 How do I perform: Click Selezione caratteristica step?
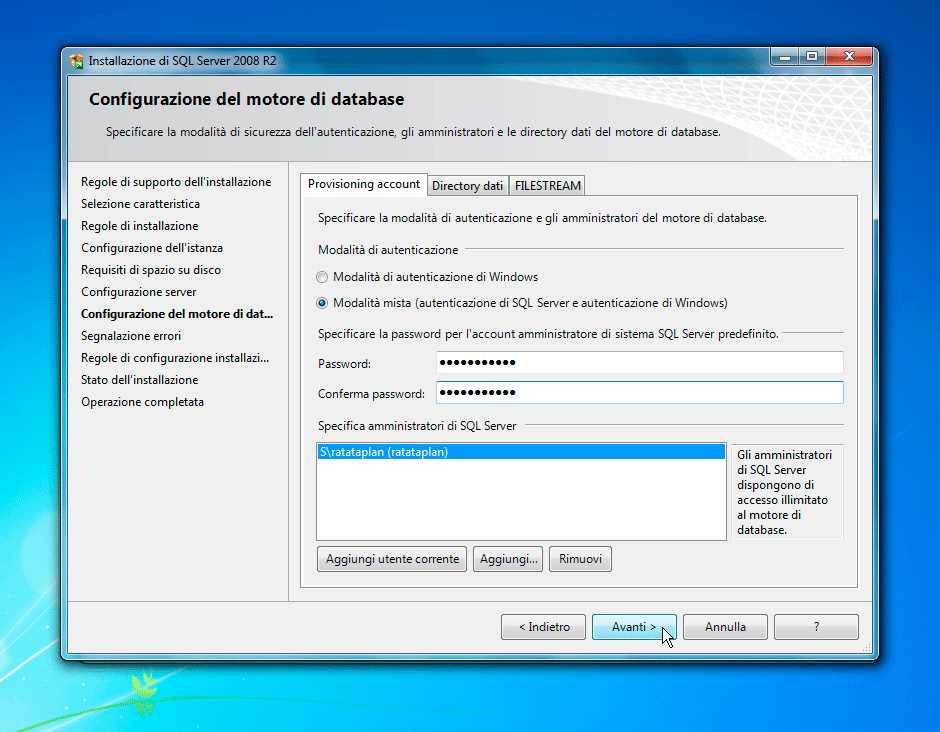click(140, 204)
